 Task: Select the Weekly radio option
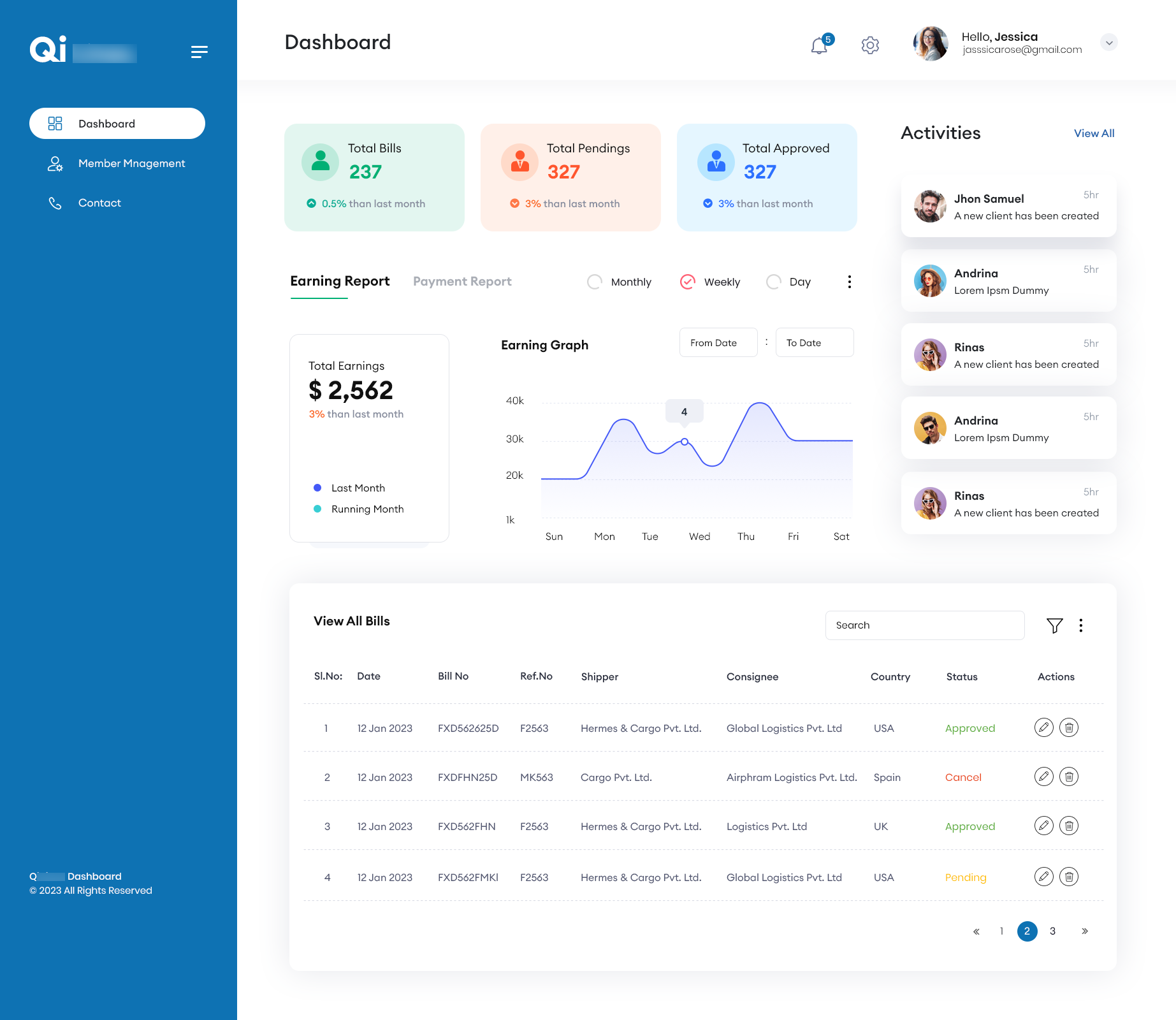coord(688,282)
